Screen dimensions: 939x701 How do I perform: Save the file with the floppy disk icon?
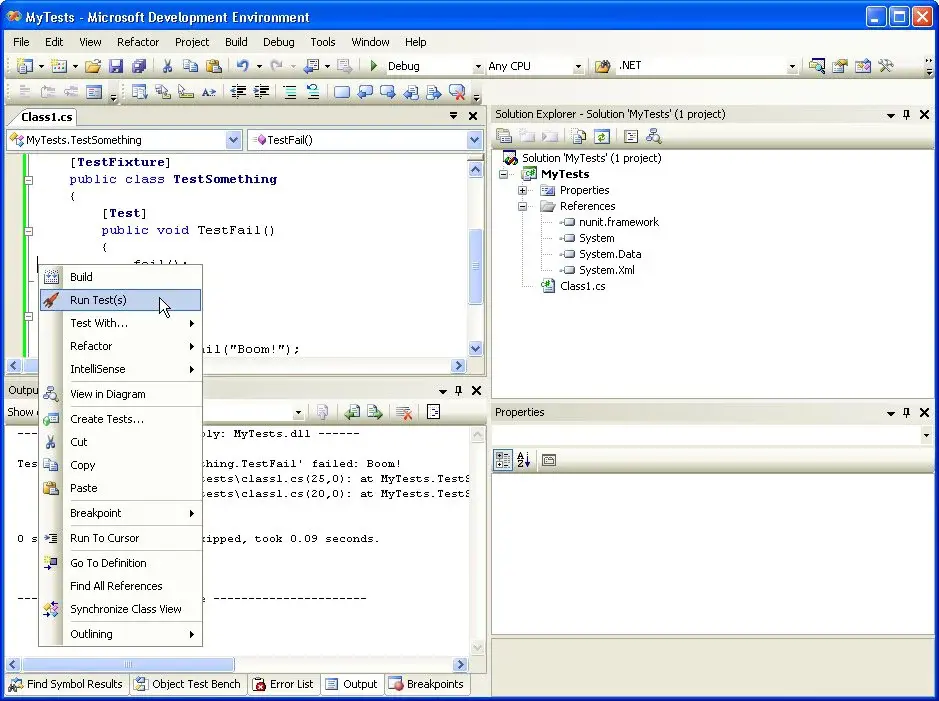[116, 66]
